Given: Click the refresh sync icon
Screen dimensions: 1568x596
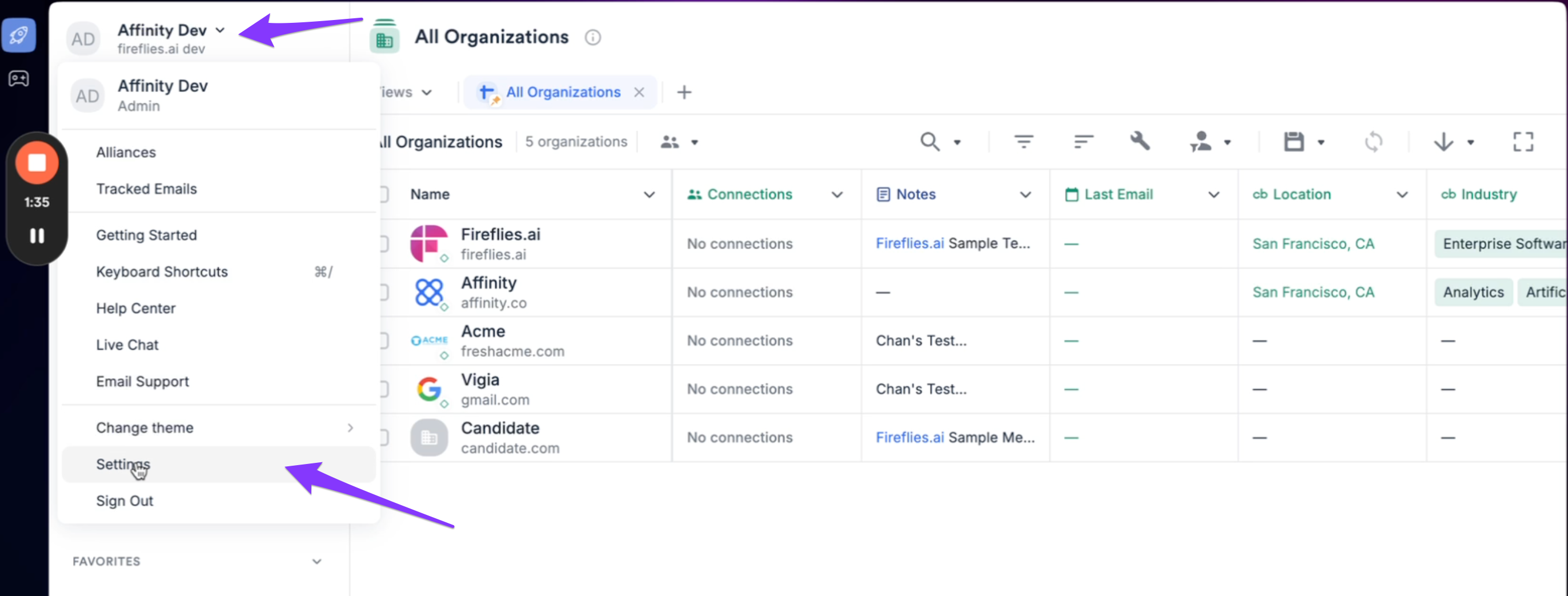Looking at the screenshot, I should click(1373, 142).
